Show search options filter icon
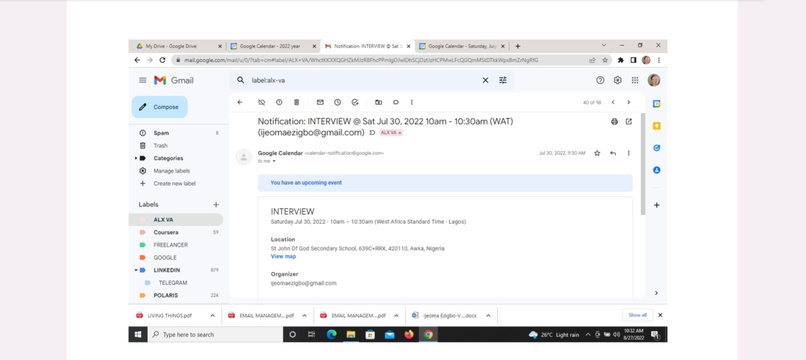The height and width of the screenshot is (360, 806). pyautogui.click(x=503, y=80)
